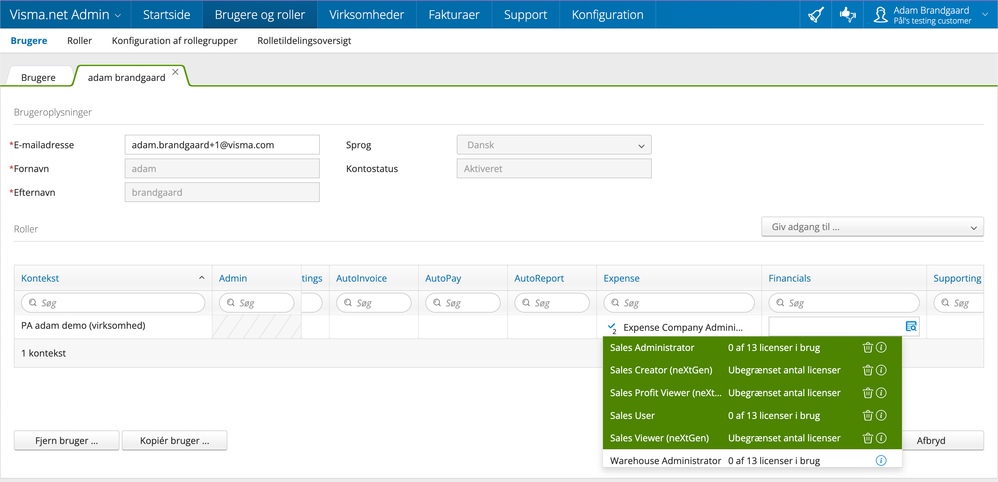
Task: Click the Efternavn field showing brandgaard
Action: (222, 192)
